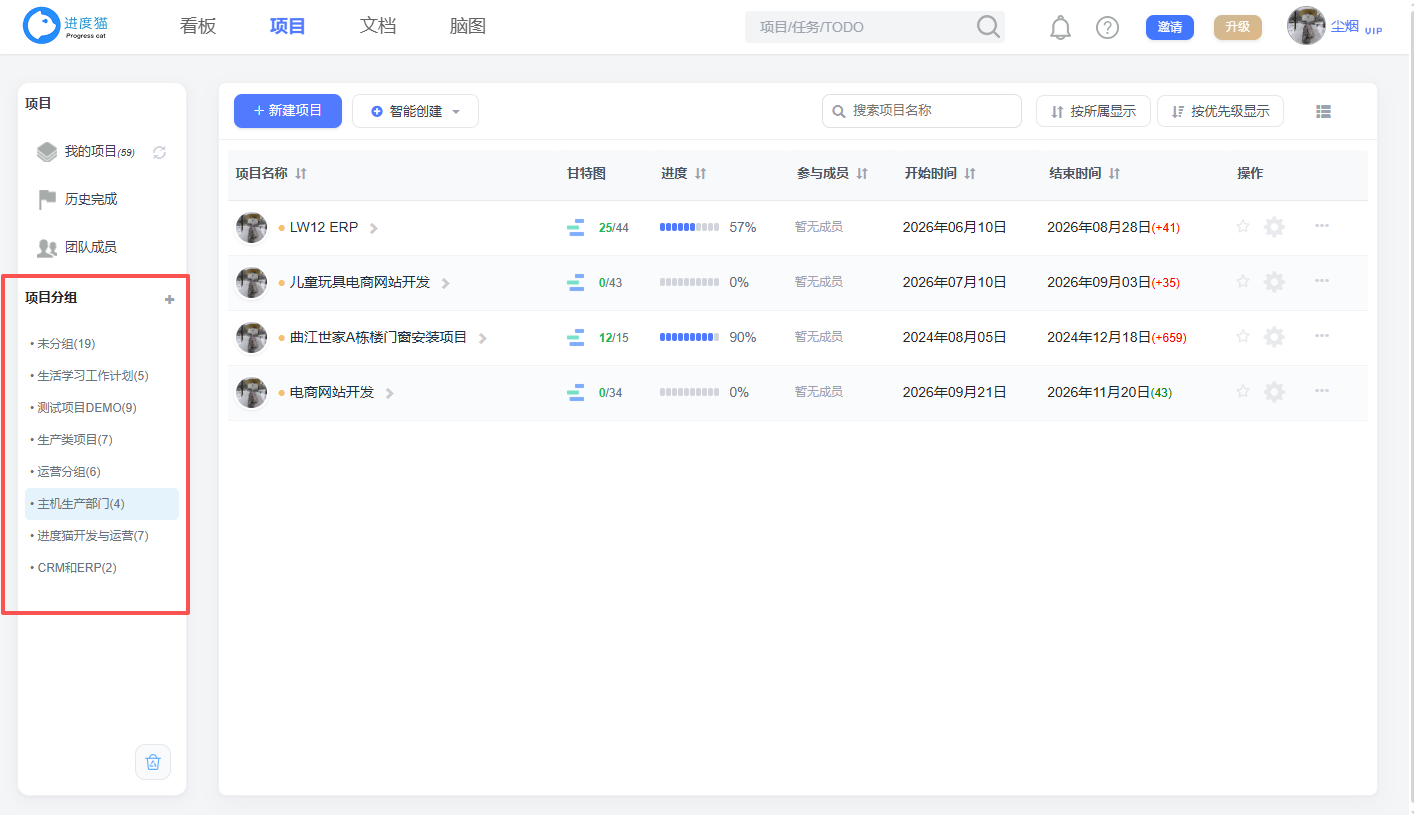Image resolution: width=1414 pixels, height=815 pixels.
Task: Star the 曲江世家A栋楼门窗安装项目 project
Action: point(1243,336)
